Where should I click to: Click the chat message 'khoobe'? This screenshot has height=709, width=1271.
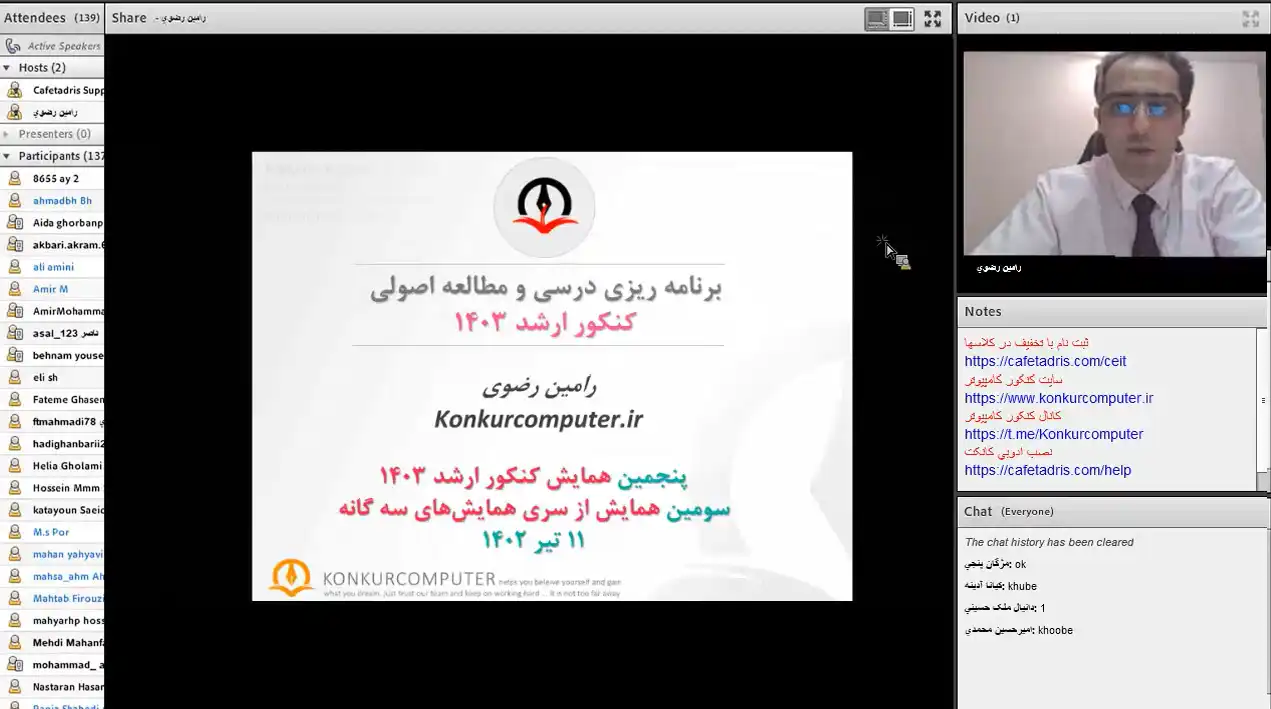coord(1055,630)
